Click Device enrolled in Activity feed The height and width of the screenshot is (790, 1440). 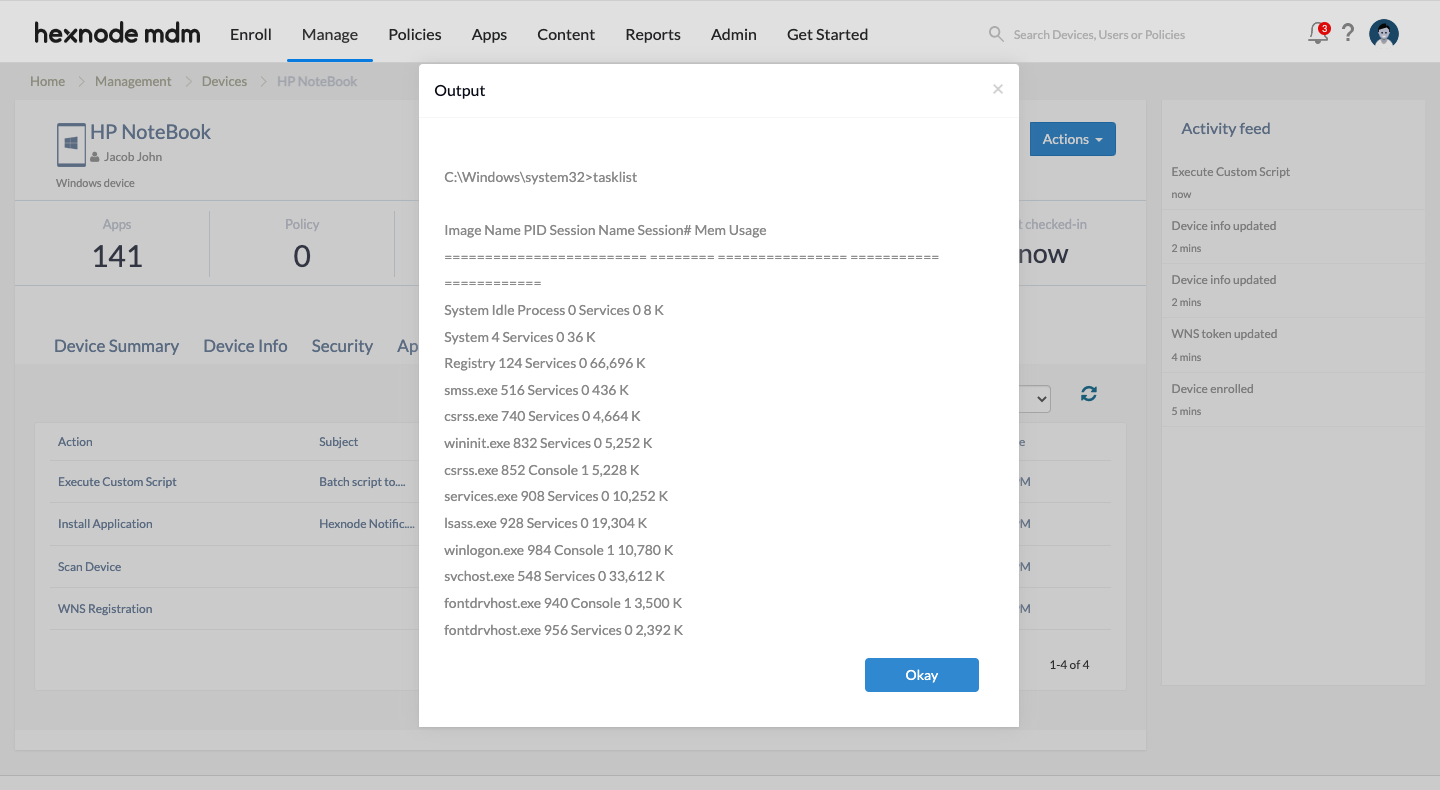pyautogui.click(x=1212, y=388)
